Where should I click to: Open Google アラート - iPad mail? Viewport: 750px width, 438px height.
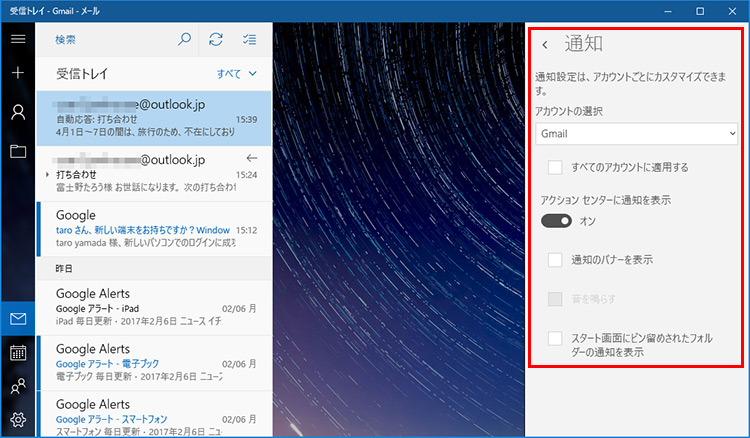click(x=154, y=307)
